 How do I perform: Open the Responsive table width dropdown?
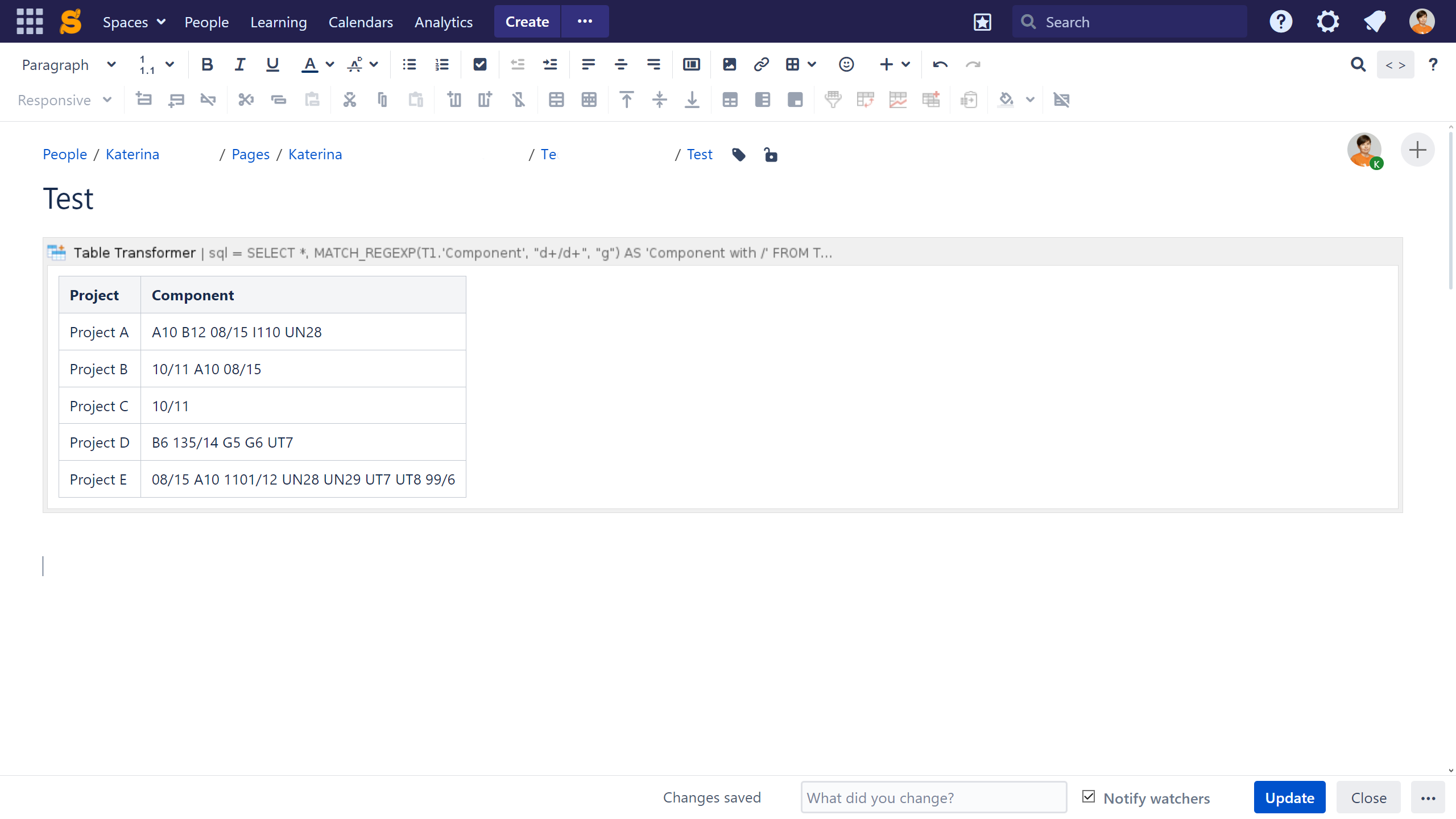click(x=64, y=100)
